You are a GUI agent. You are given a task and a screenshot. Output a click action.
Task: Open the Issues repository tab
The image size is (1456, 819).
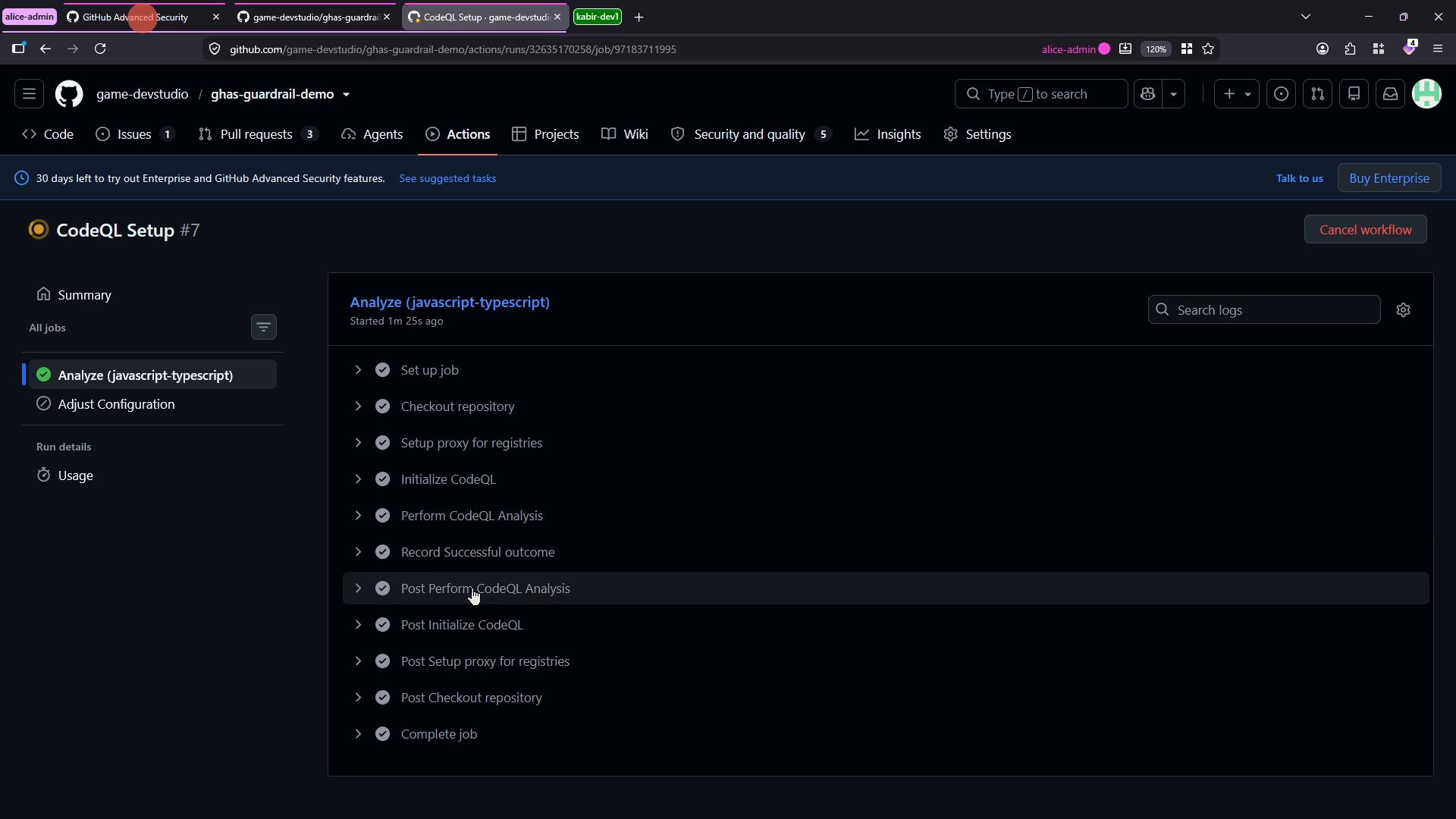point(135,134)
